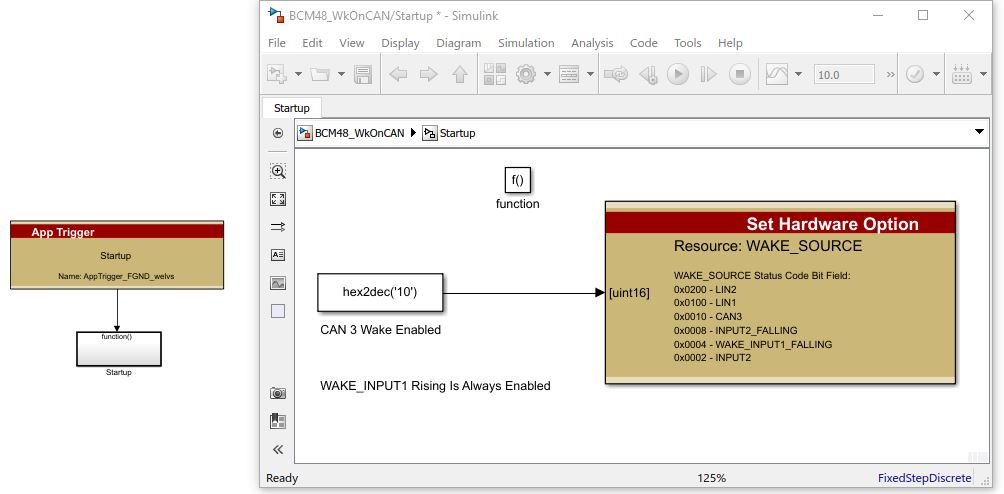Click the Image insertion palette icon
Viewport: 1004px width, 494px height.
278,283
